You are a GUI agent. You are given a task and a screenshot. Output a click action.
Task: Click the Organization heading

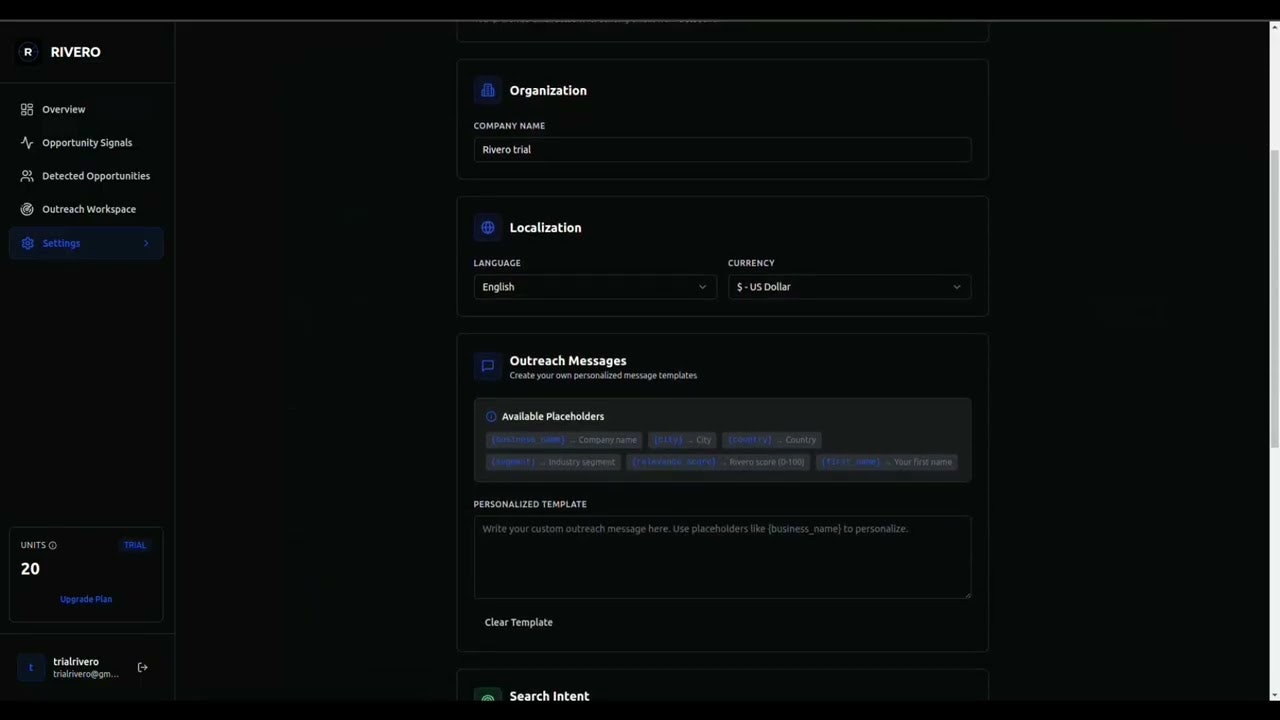[548, 90]
